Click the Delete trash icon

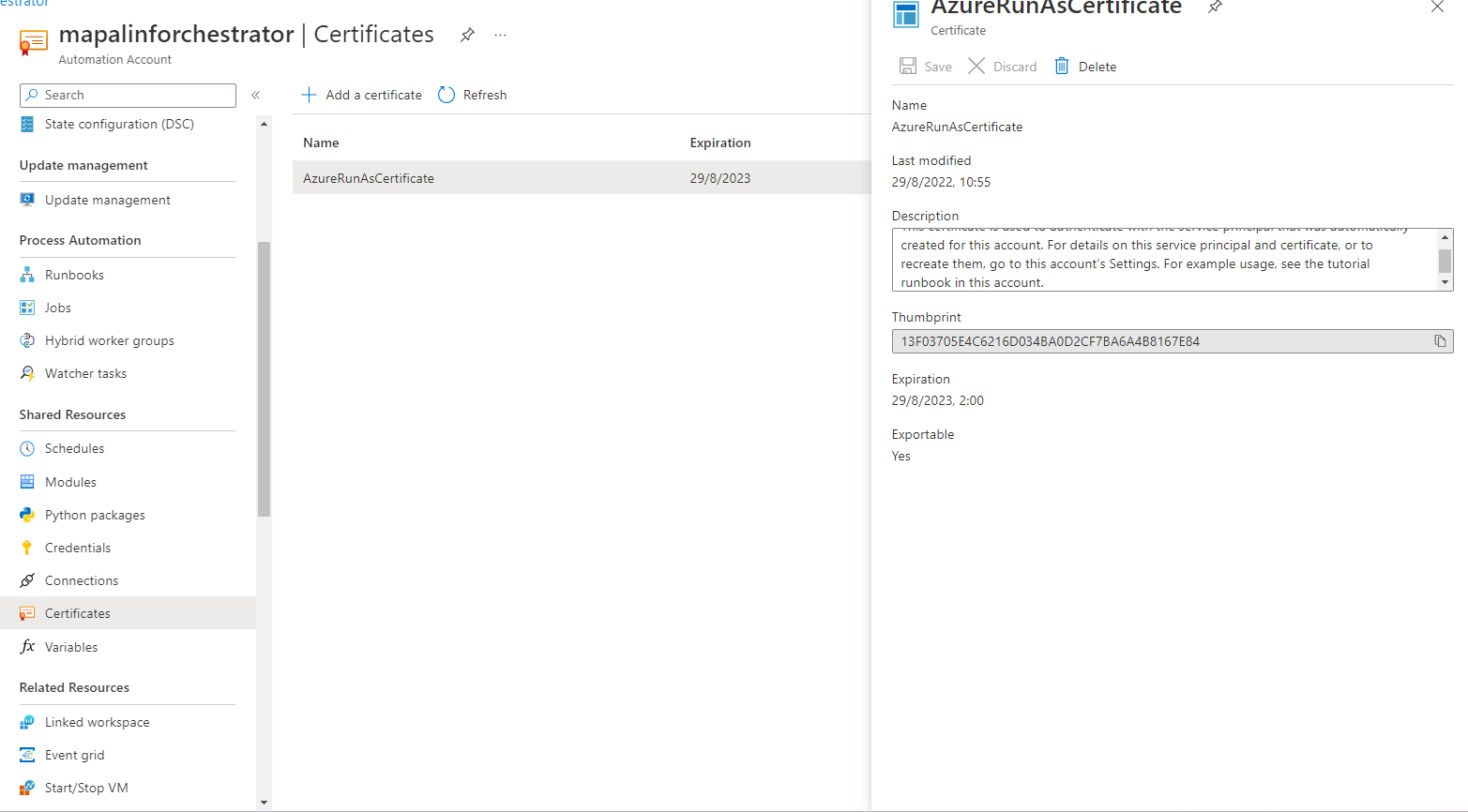[x=1062, y=67]
